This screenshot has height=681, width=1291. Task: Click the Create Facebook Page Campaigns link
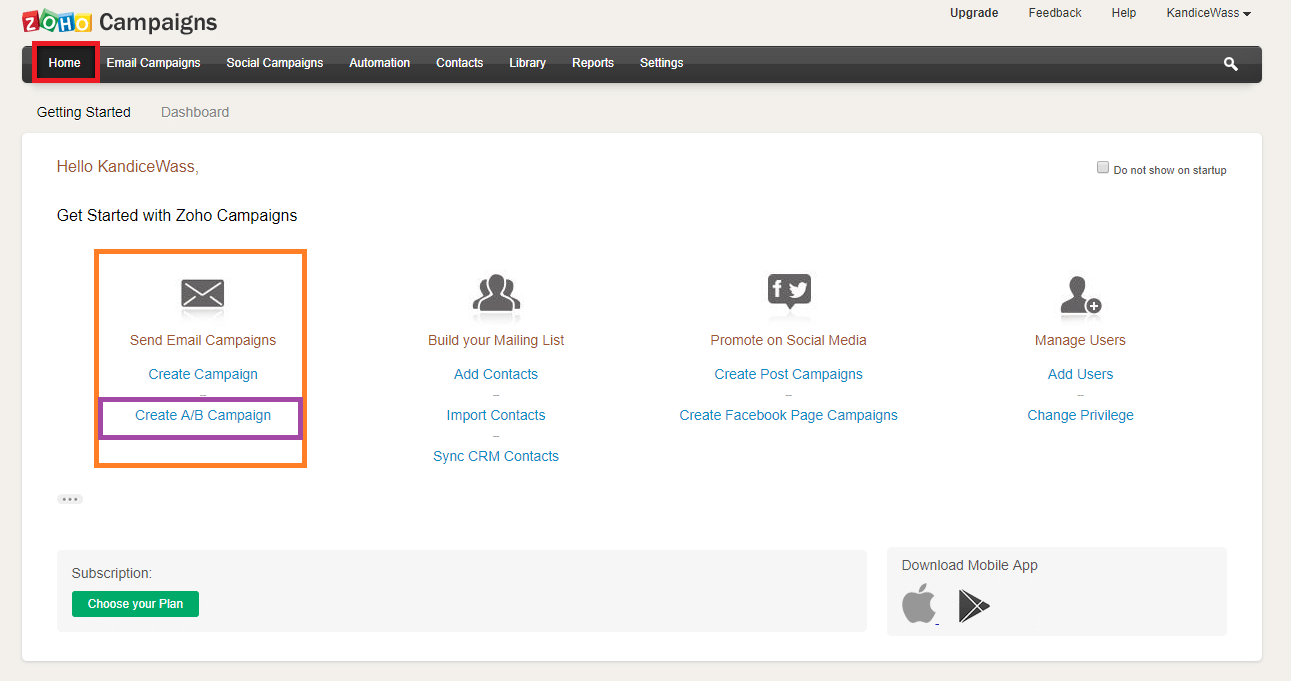789,415
